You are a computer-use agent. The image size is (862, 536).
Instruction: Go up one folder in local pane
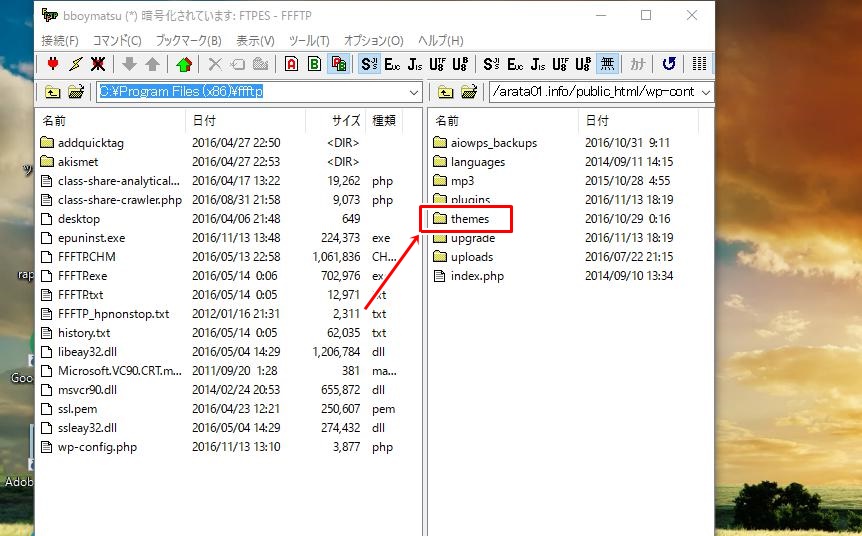(52, 92)
